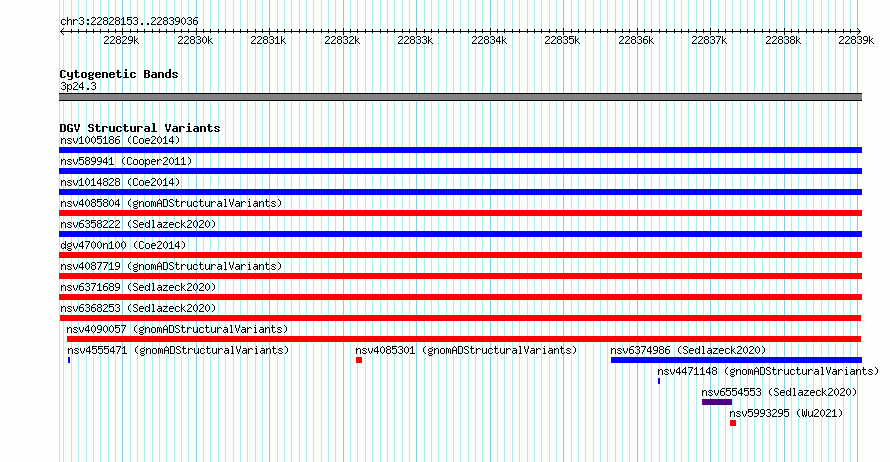This screenshot has height=462, width=890.
Task: Click the 3p24.3 band label
Action: (x=78, y=86)
